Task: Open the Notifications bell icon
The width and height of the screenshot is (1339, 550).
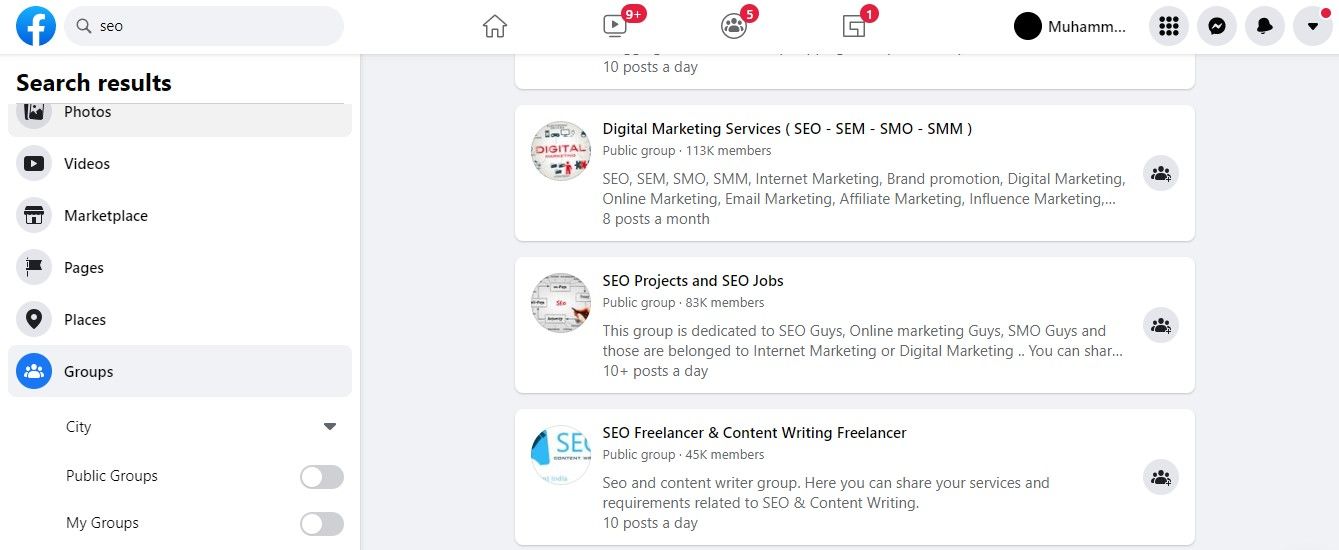Action: [1265, 26]
